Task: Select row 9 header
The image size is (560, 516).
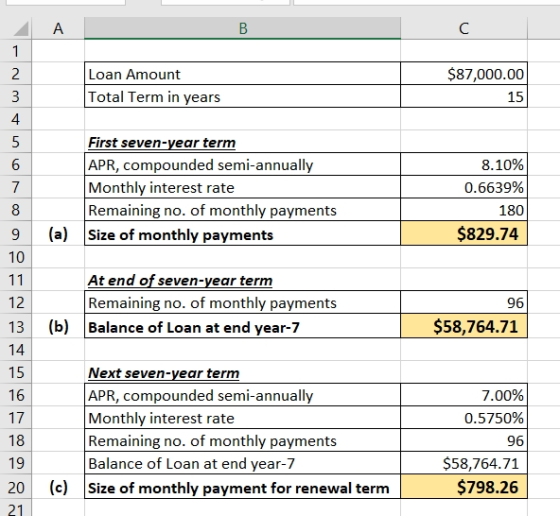Action: point(16,234)
